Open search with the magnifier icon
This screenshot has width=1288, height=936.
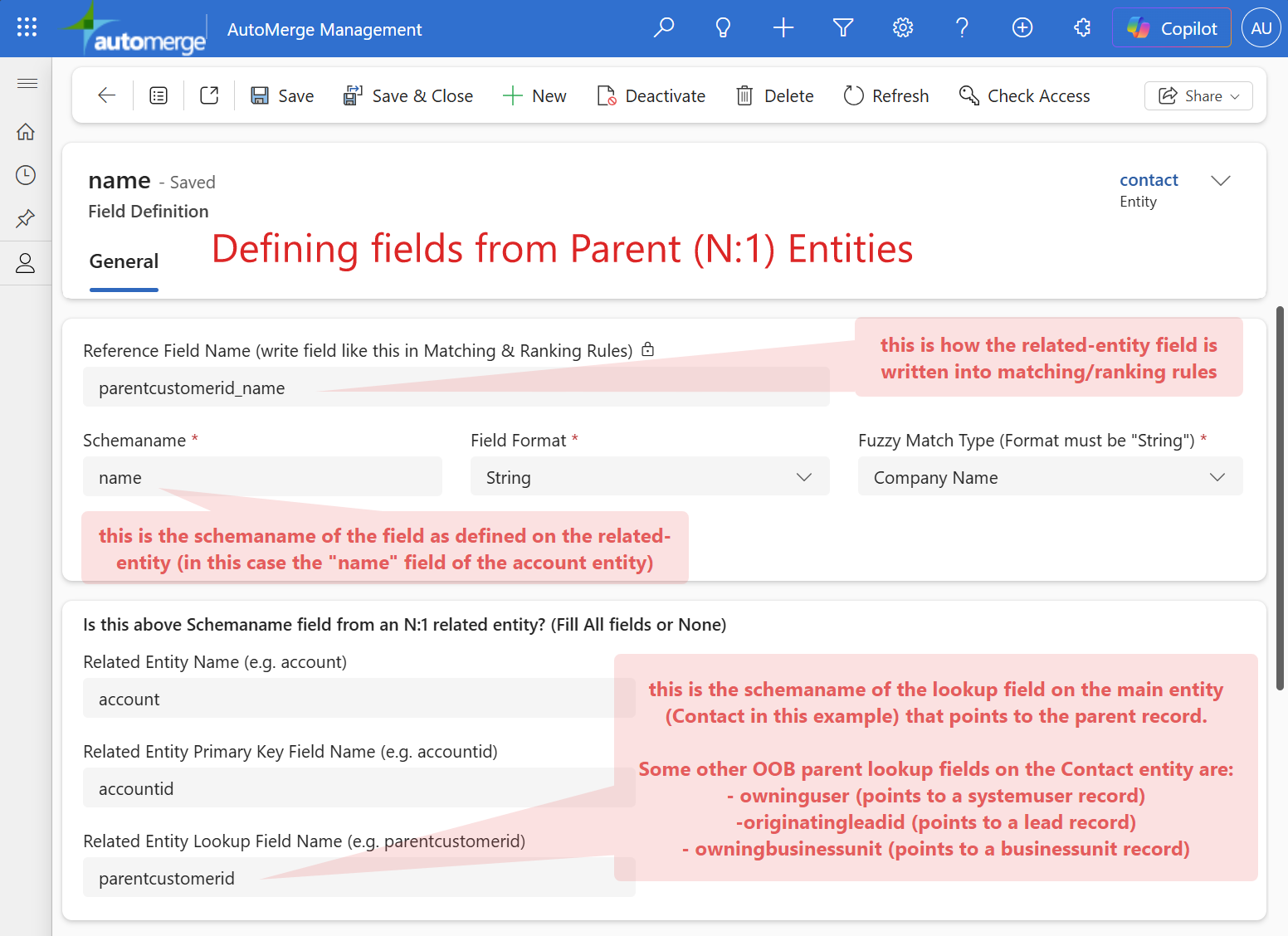(x=664, y=28)
